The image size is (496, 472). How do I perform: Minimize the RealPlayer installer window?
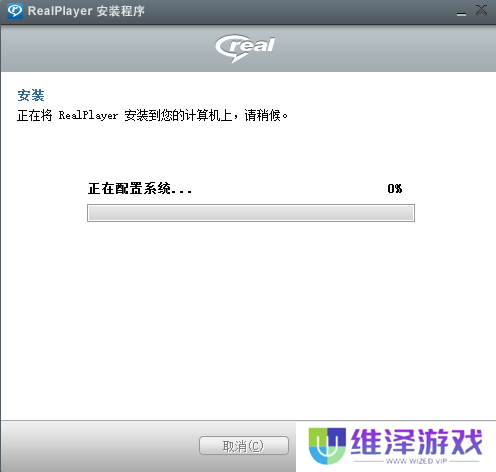[x=461, y=13]
